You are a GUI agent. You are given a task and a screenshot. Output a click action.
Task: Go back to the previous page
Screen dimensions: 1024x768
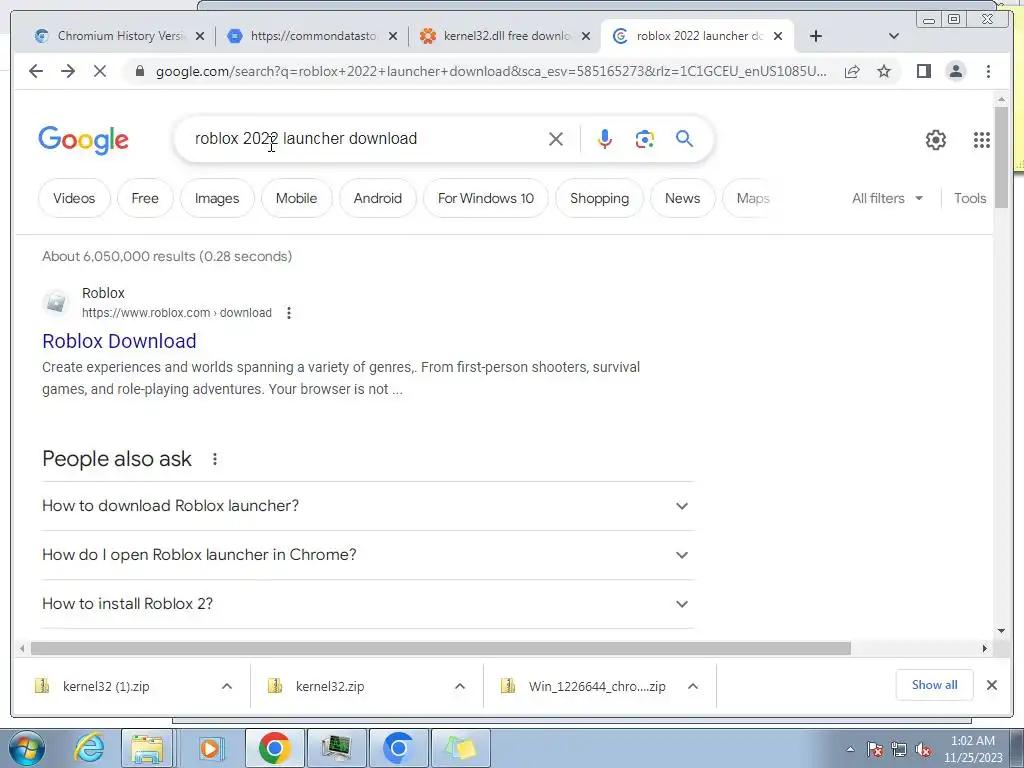tap(36, 71)
